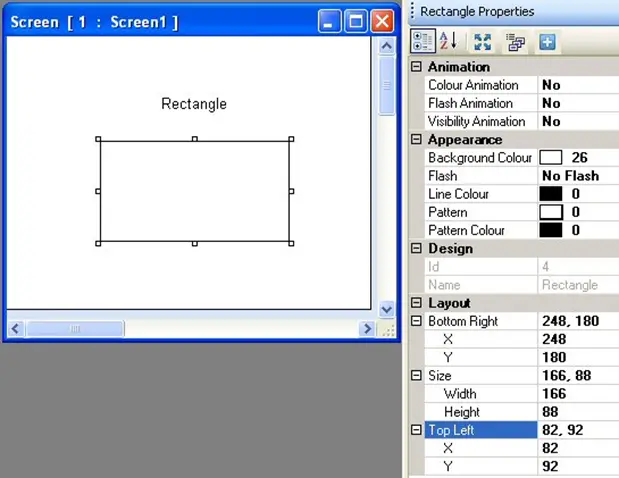Click the Bottom Right value 248, 180
Screen dimensions: 619x478
pos(570,321)
